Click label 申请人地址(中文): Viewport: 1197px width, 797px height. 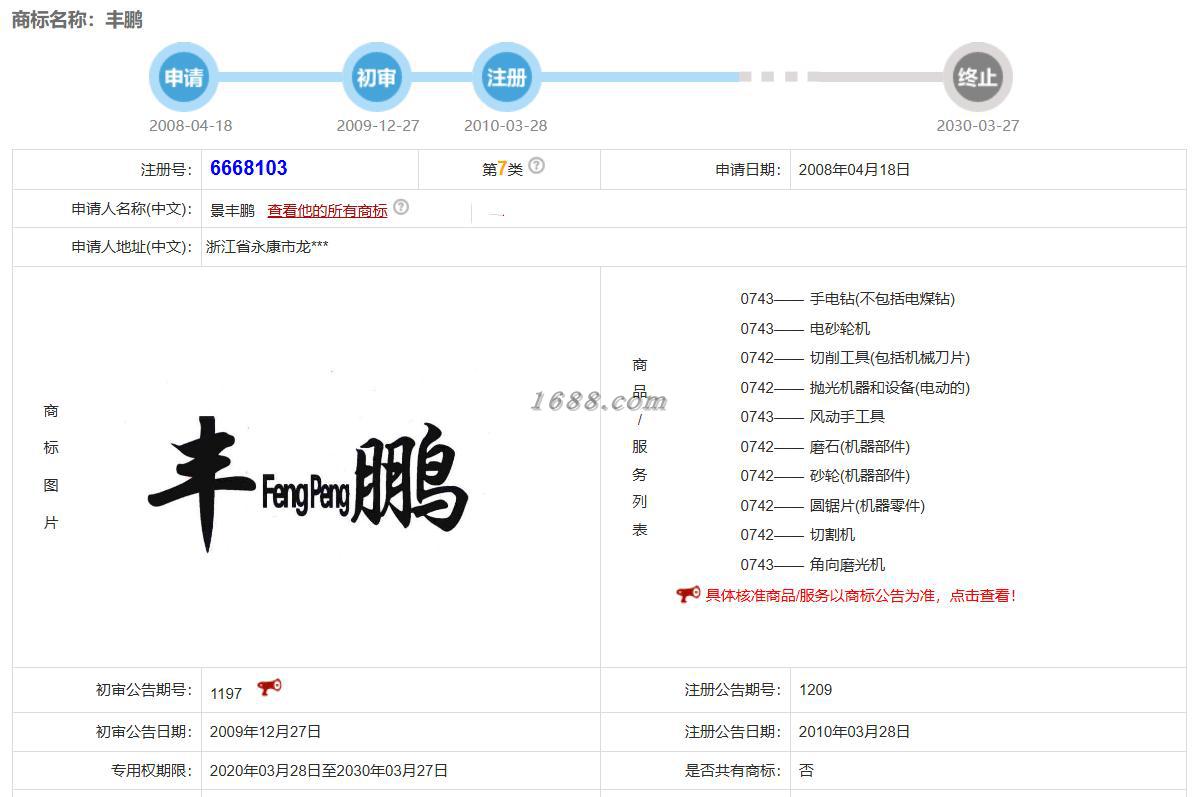[x=132, y=247]
